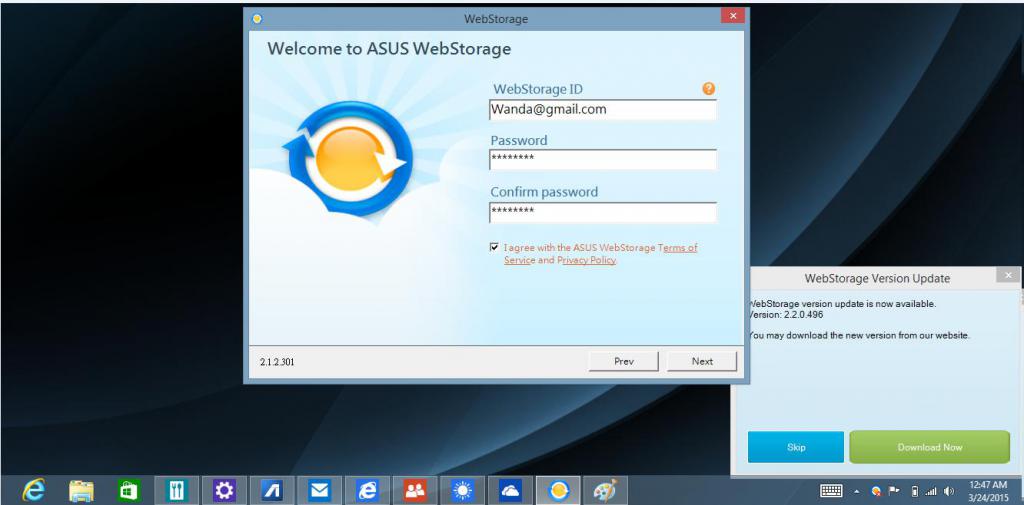Open the Weather app in the taskbar
The height and width of the screenshot is (505, 1024).
[462, 491]
